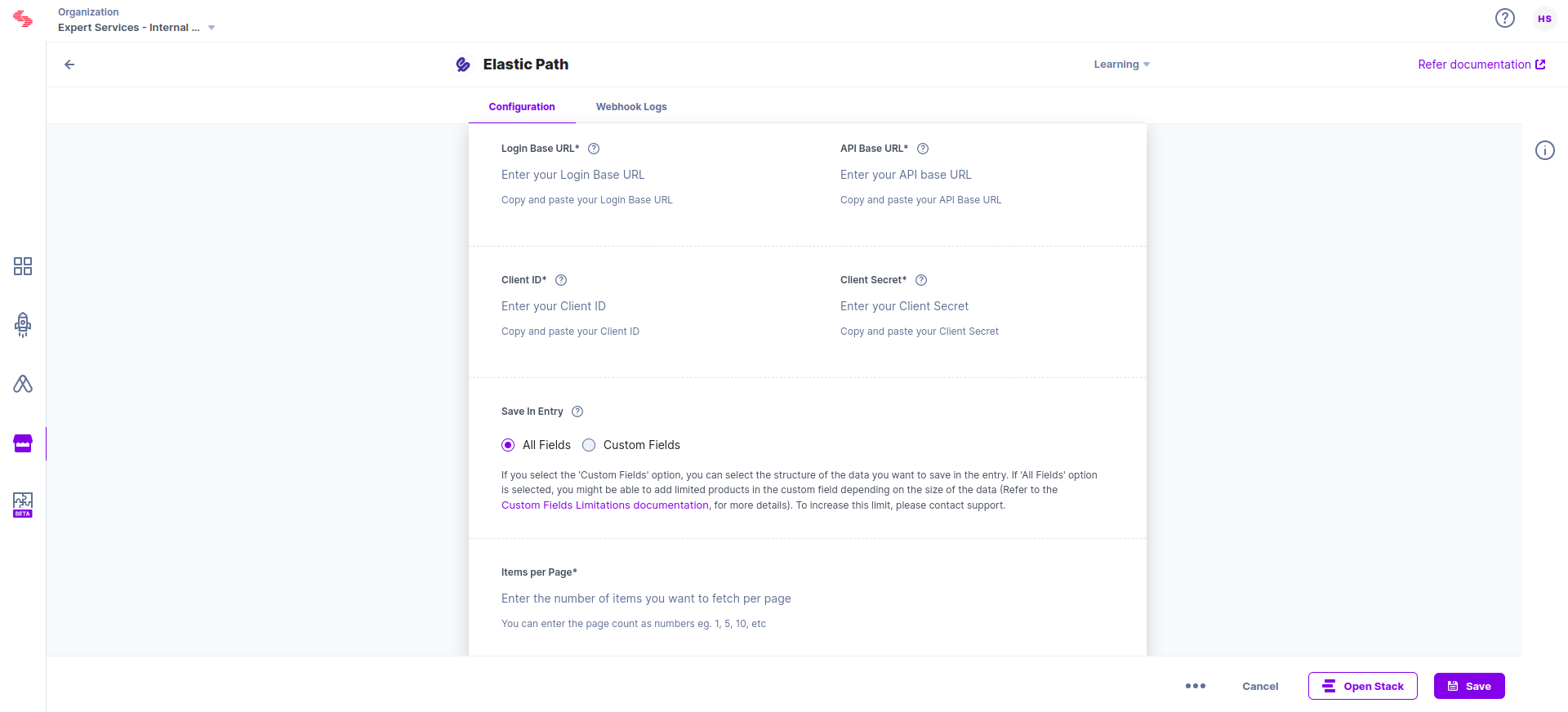
Task: Click the Elastic Path app logo
Action: tap(463, 65)
